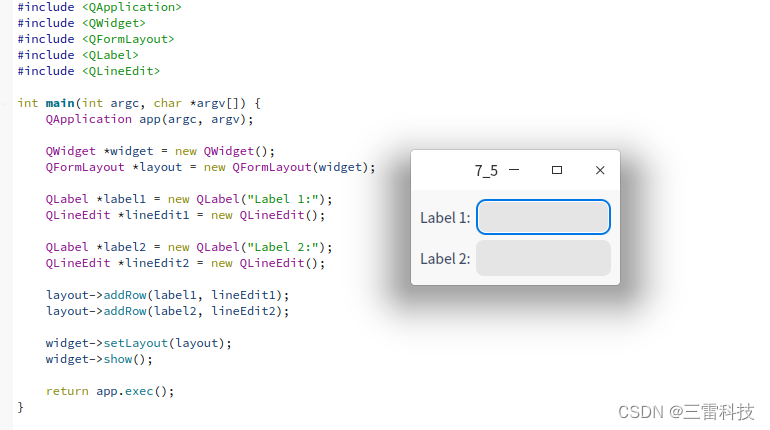Screen dimensions: 770x430
Task: Click the '#include <QLineEdit>' code line
Action: click(89, 71)
